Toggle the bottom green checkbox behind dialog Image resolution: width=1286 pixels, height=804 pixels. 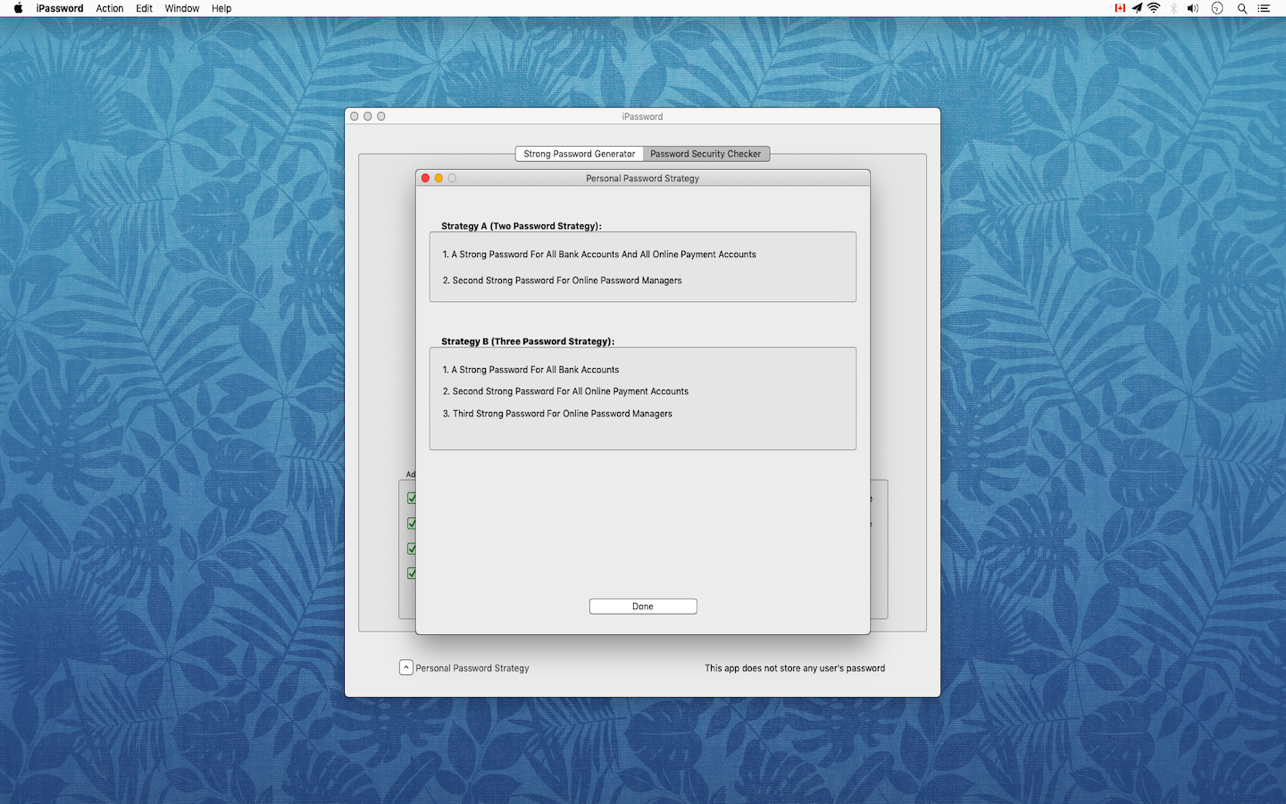[411, 573]
